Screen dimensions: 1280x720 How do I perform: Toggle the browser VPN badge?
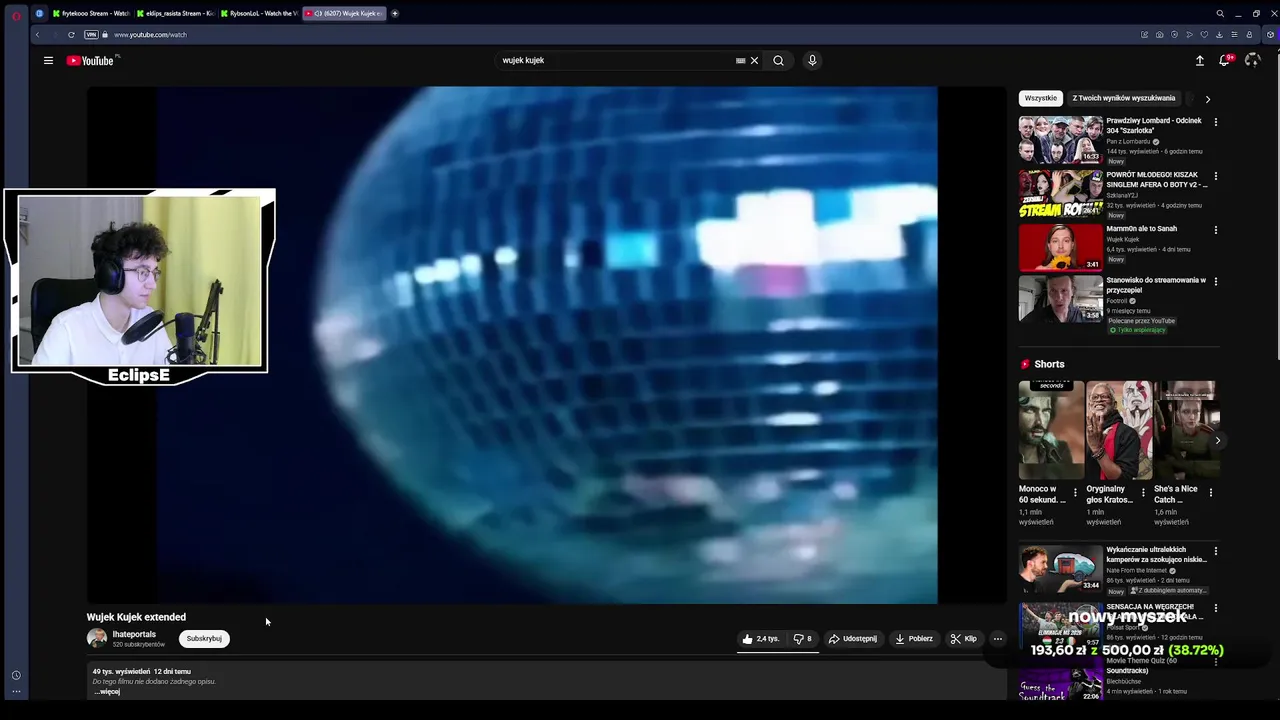[91, 34]
